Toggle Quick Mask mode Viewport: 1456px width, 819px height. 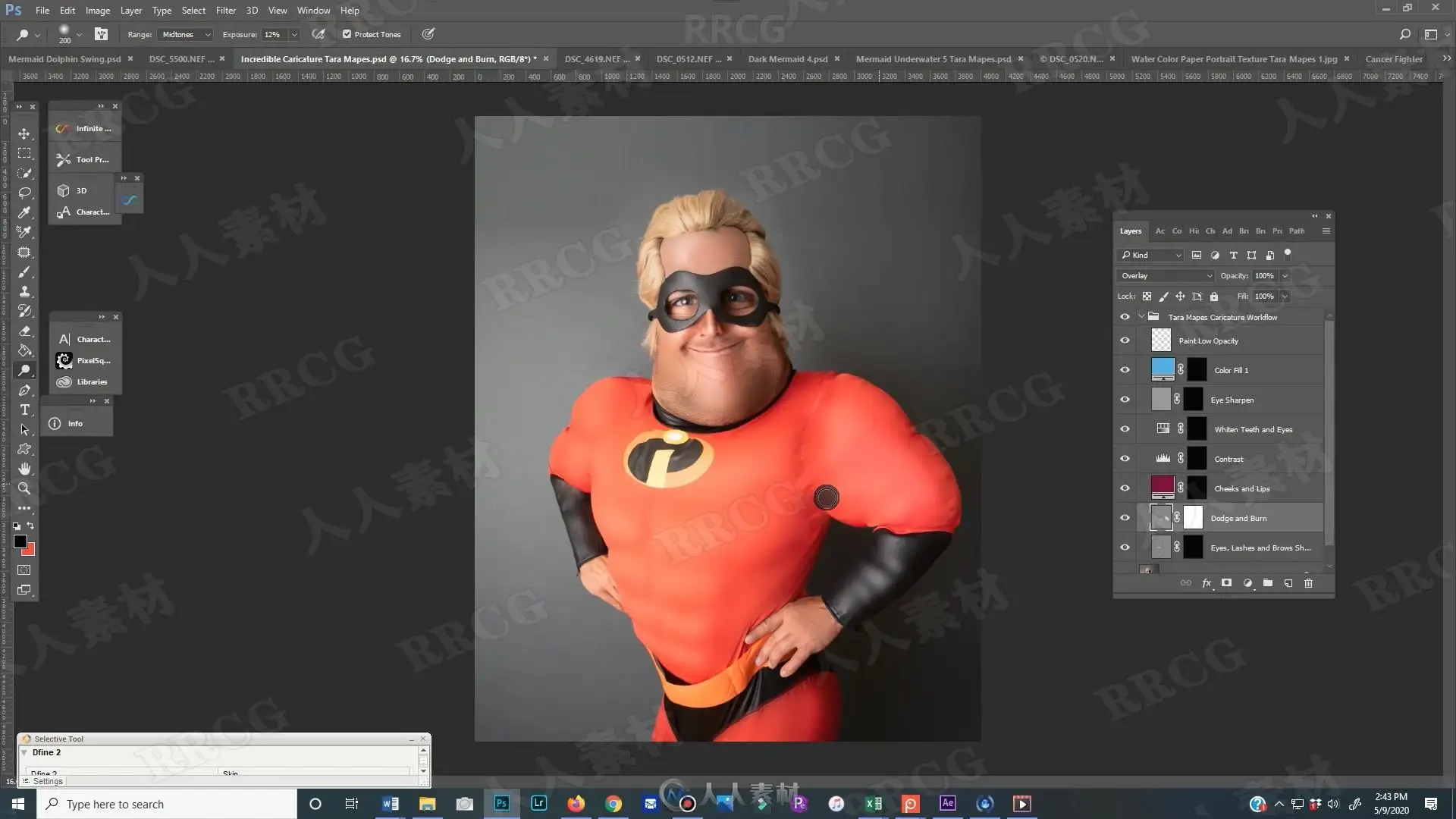24,570
